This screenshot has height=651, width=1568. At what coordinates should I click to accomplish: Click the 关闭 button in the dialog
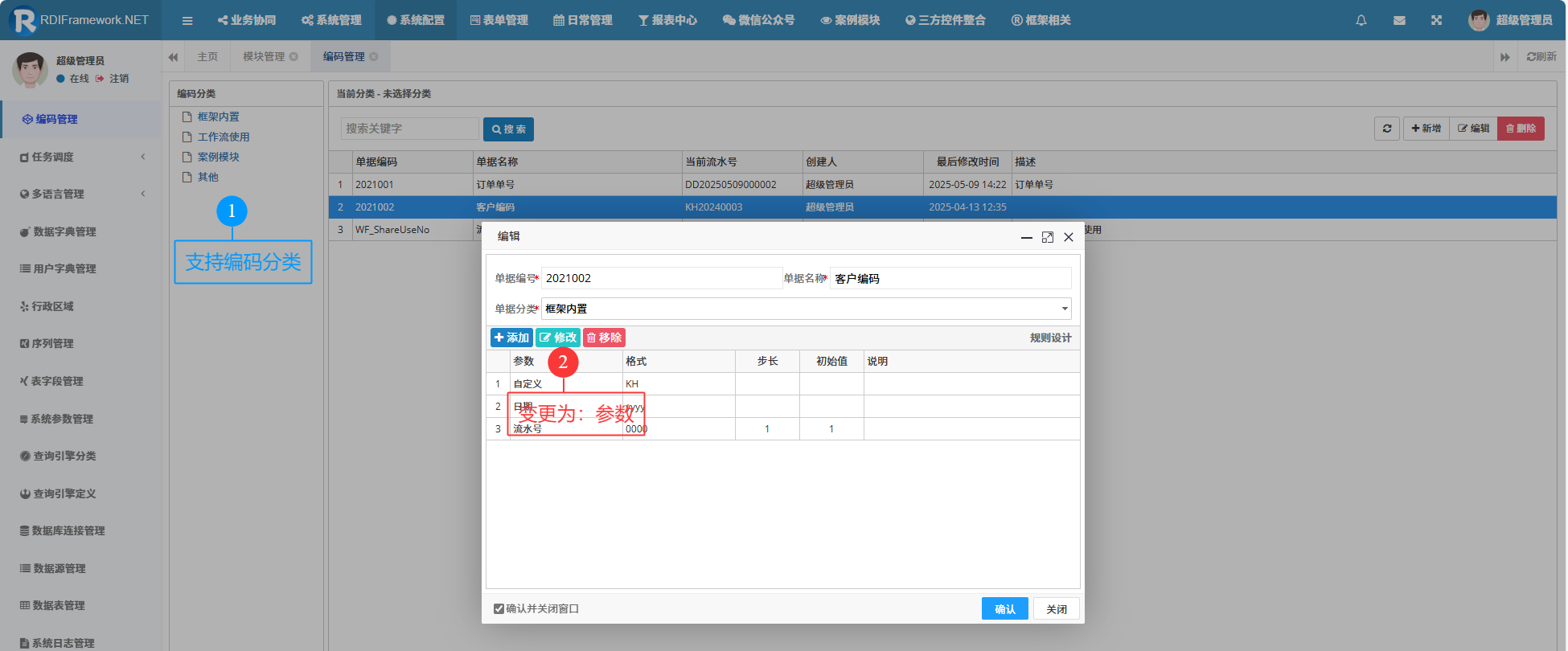click(x=1057, y=609)
